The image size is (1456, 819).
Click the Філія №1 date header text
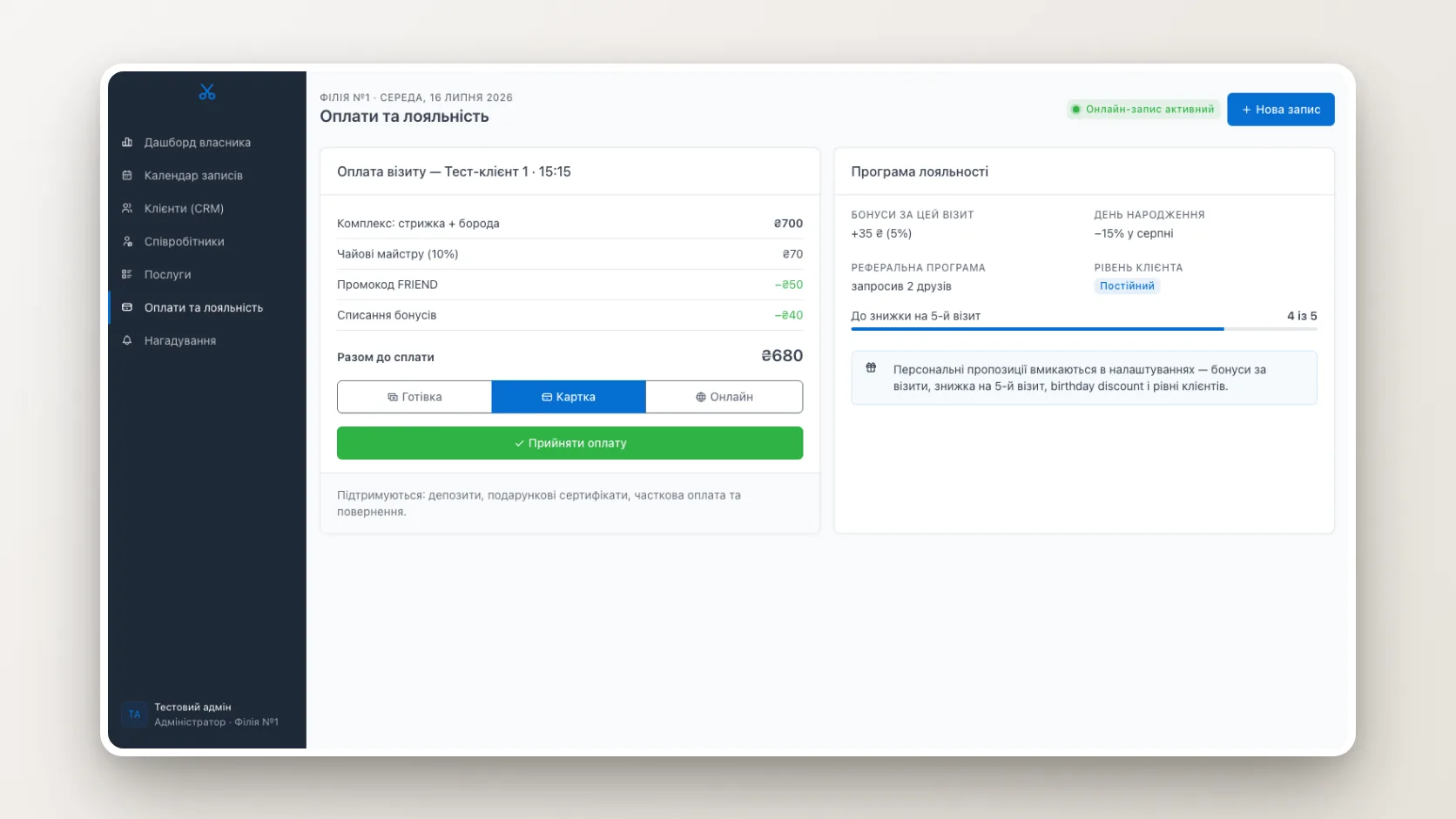pyautogui.click(x=416, y=97)
